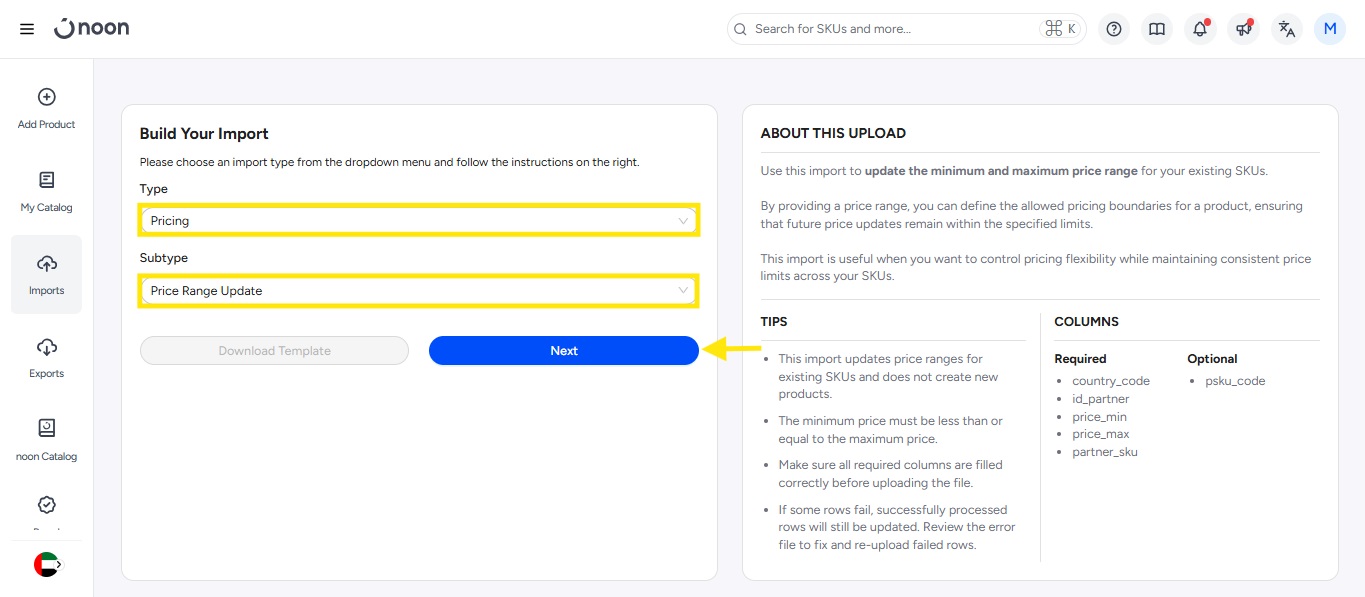Click 'price_min' column name

1100,417
